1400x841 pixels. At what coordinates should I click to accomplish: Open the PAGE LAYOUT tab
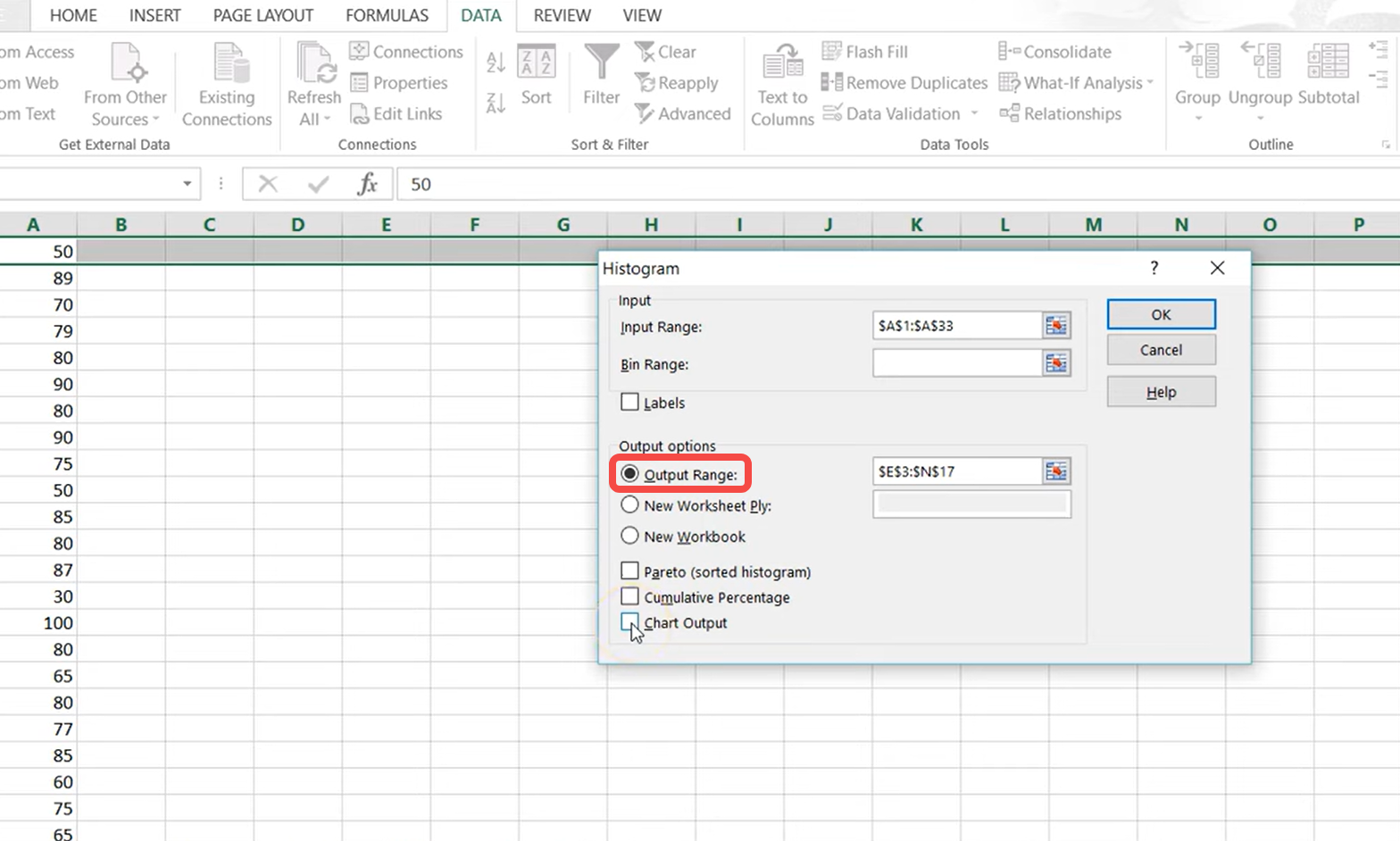[x=263, y=15]
